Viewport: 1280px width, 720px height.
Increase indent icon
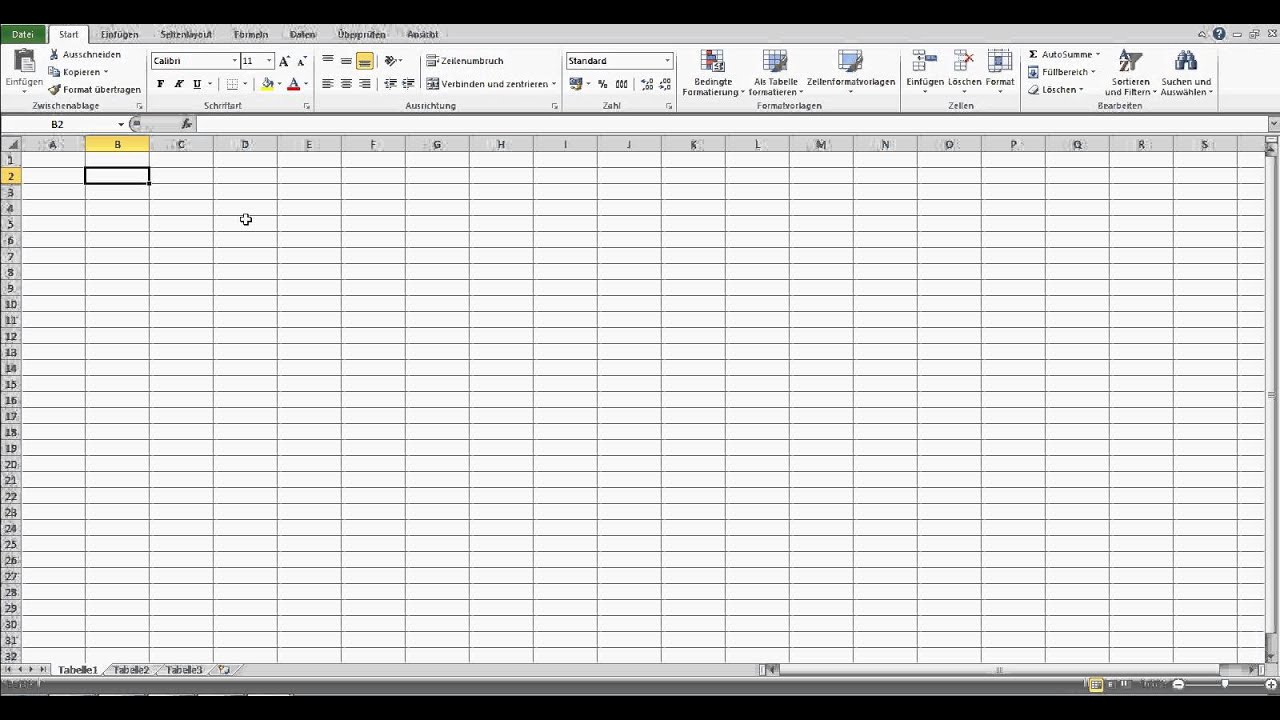click(408, 84)
